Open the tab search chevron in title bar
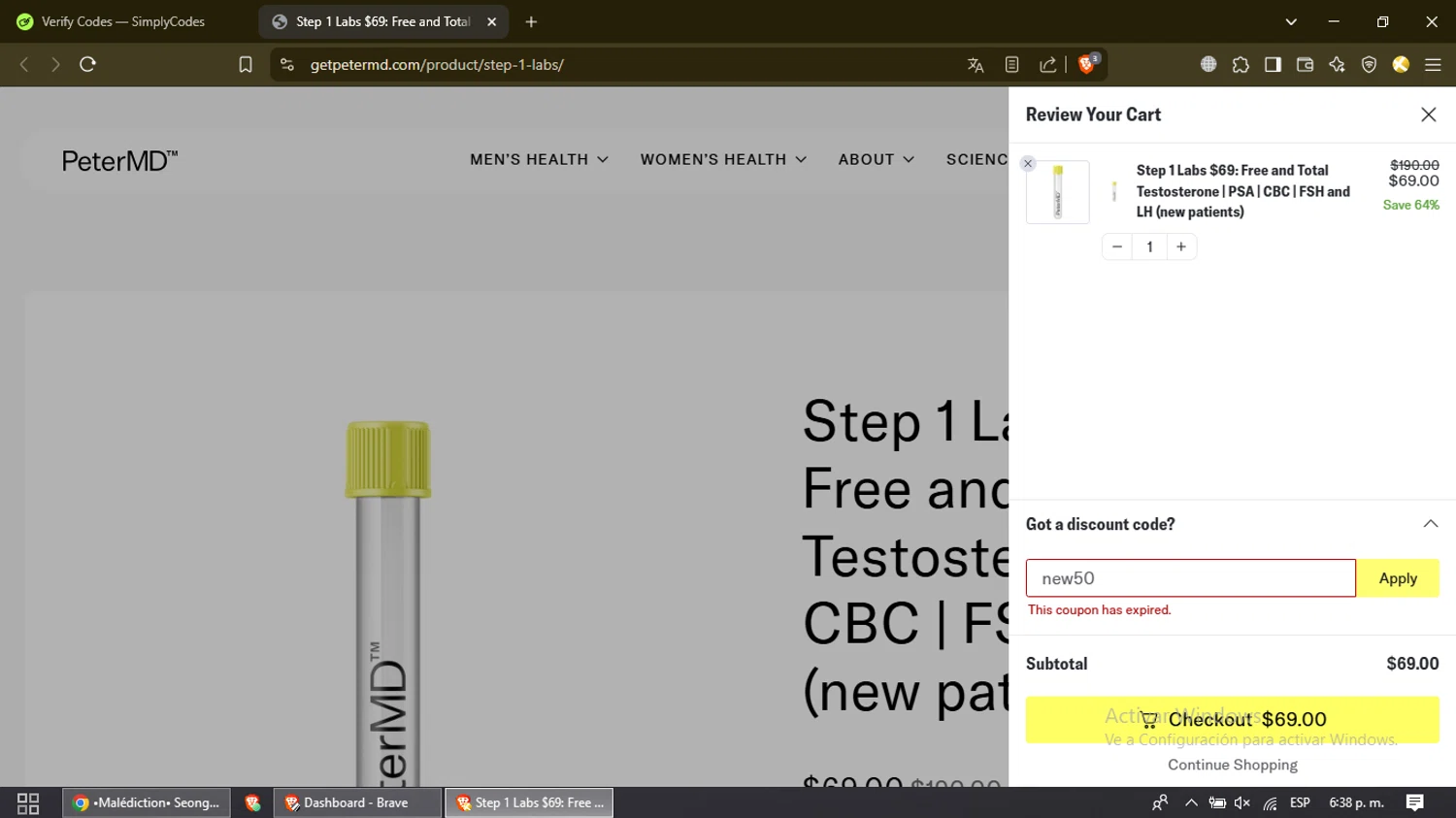 tap(1291, 21)
